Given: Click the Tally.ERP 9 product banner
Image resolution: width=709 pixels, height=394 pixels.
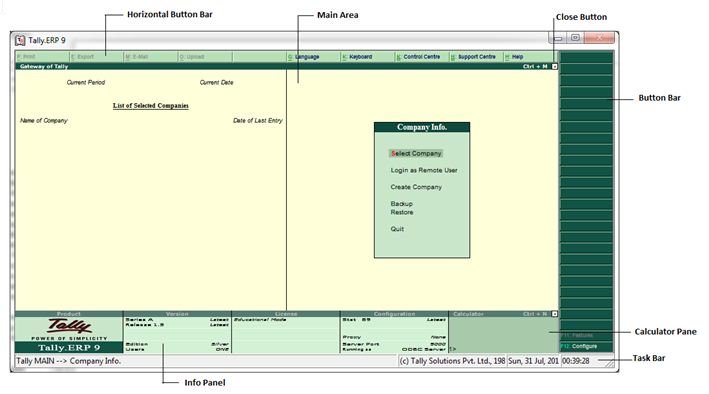Looking at the screenshot, I should point(69,347).
